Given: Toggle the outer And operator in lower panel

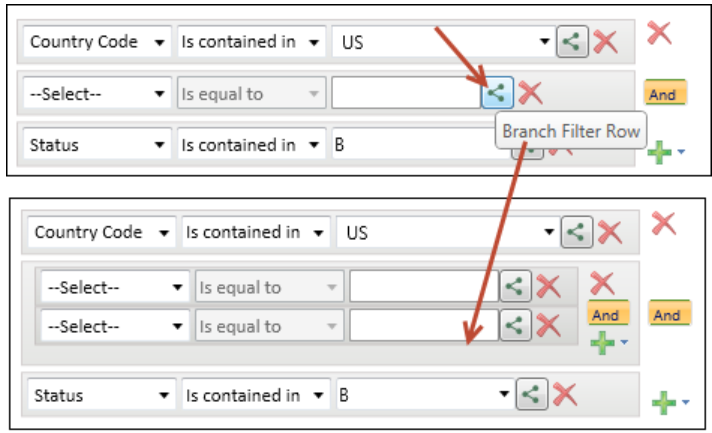Looking at the screenshot, I should pyautogui.click(x=667, y=314).
